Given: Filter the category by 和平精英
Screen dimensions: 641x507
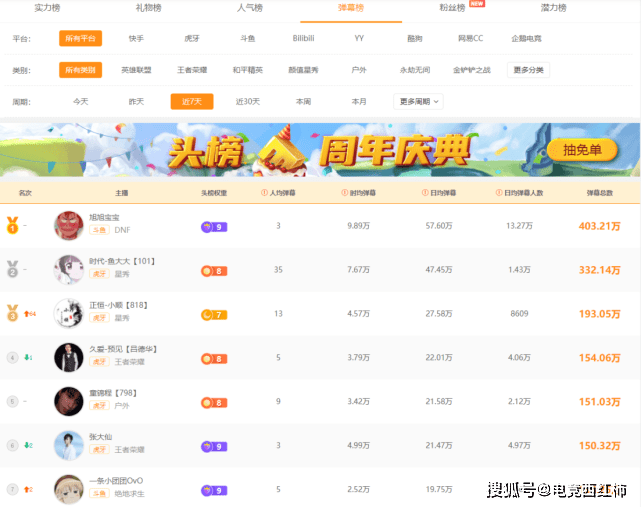Looking at the screenshot, I should click(248, 70).
